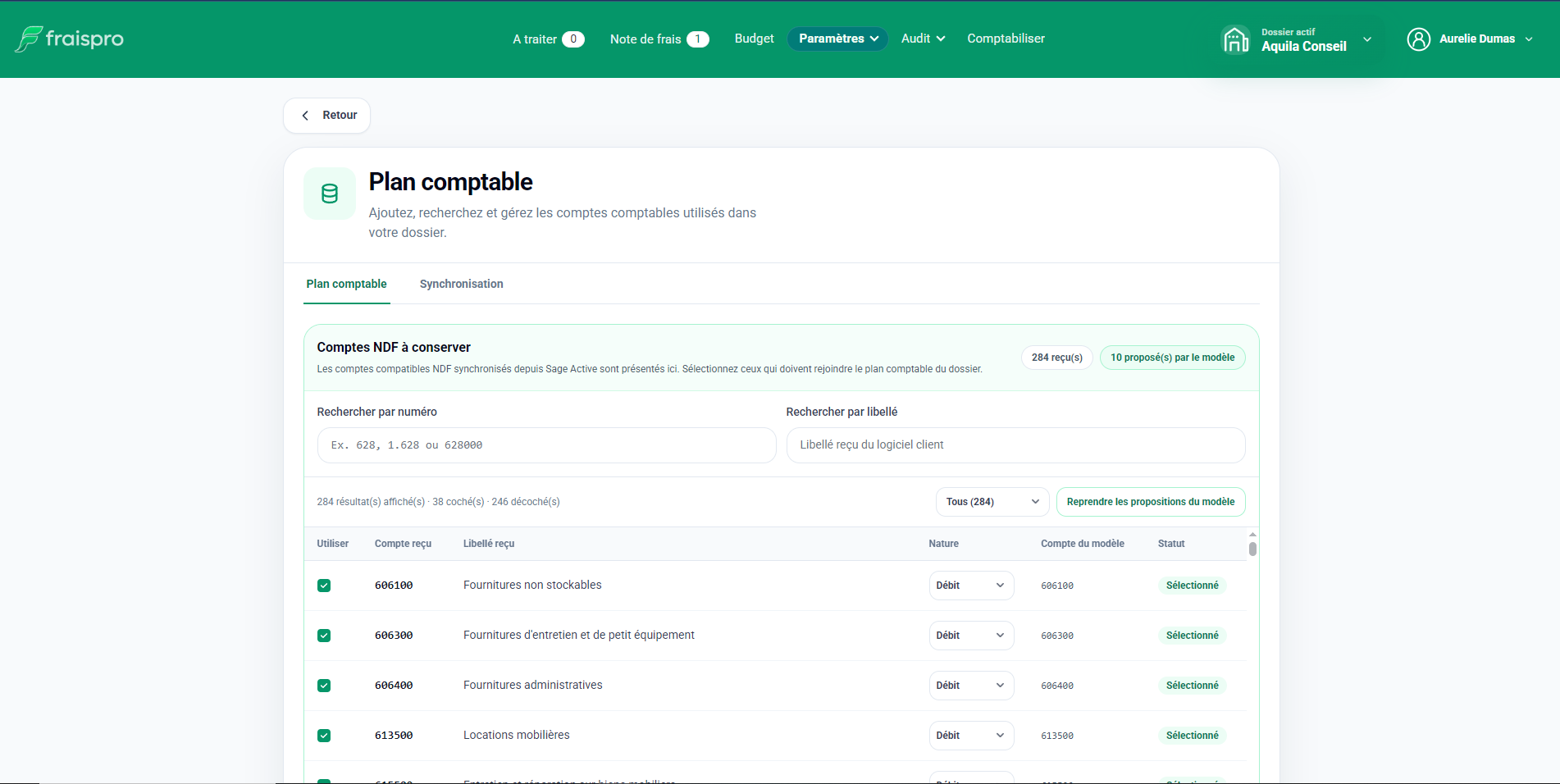The height and width of the screenshot is (784, 1560).
Task: Click the table vertical scrollbar thumb
Action: pos(1252,549)
